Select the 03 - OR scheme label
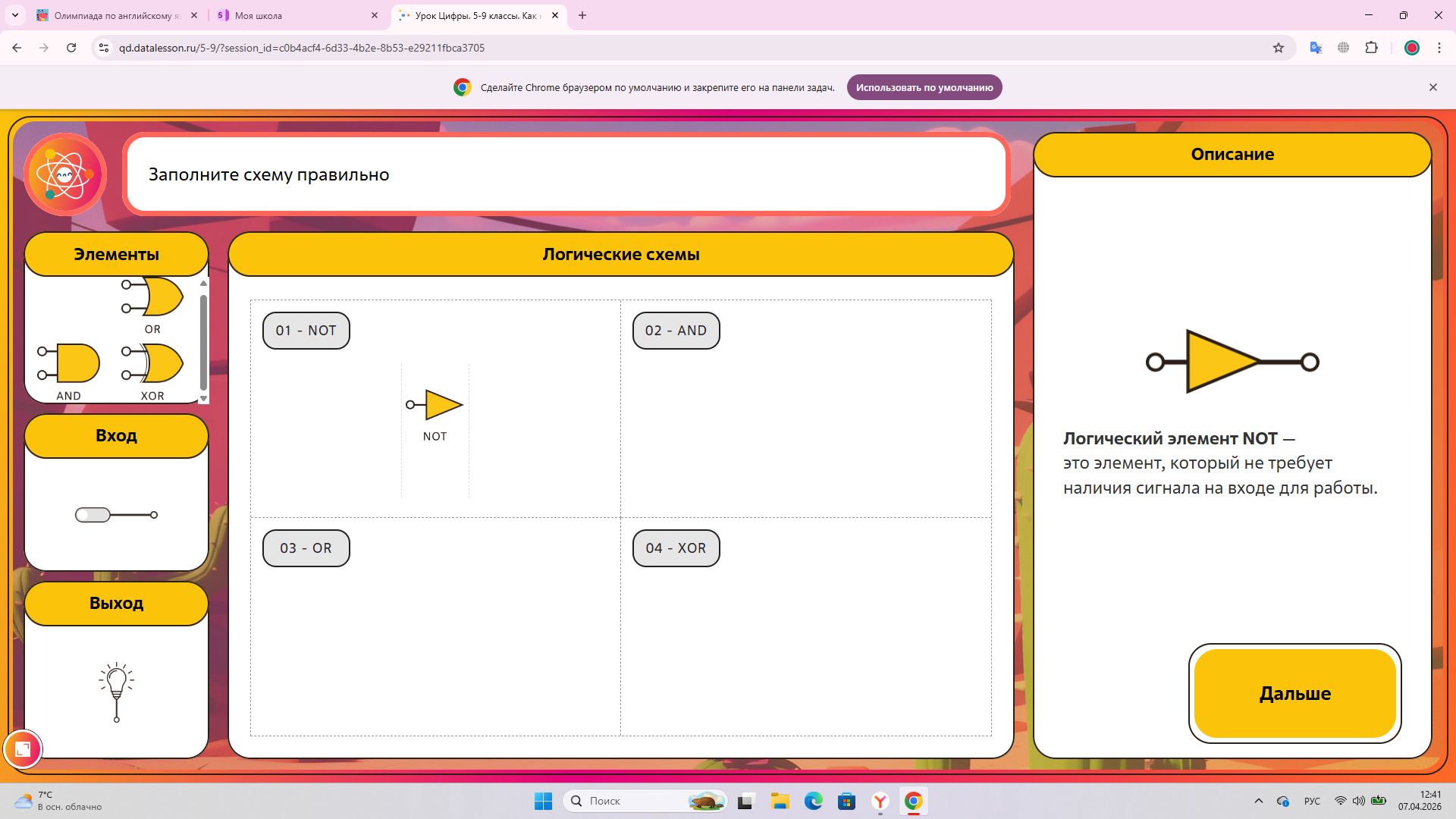The height and width of the screenshot is (819, 1456). 306,548
